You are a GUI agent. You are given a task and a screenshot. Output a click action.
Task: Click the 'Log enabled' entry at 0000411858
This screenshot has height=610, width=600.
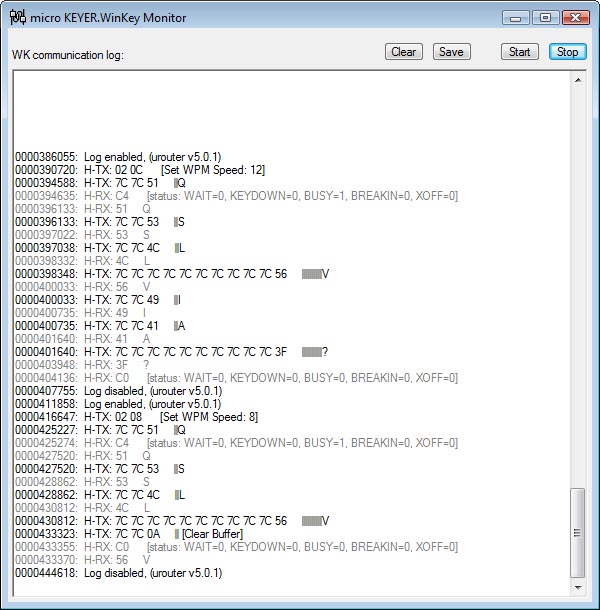coord(118,404)
